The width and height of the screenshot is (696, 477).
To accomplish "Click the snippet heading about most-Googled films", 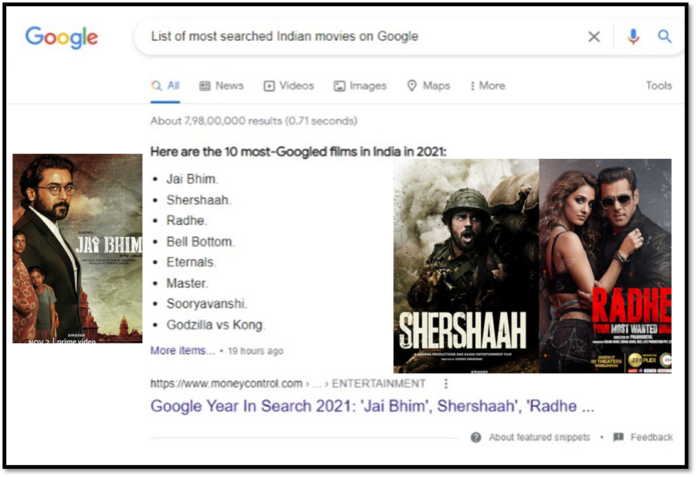I will tap(298, 152).
